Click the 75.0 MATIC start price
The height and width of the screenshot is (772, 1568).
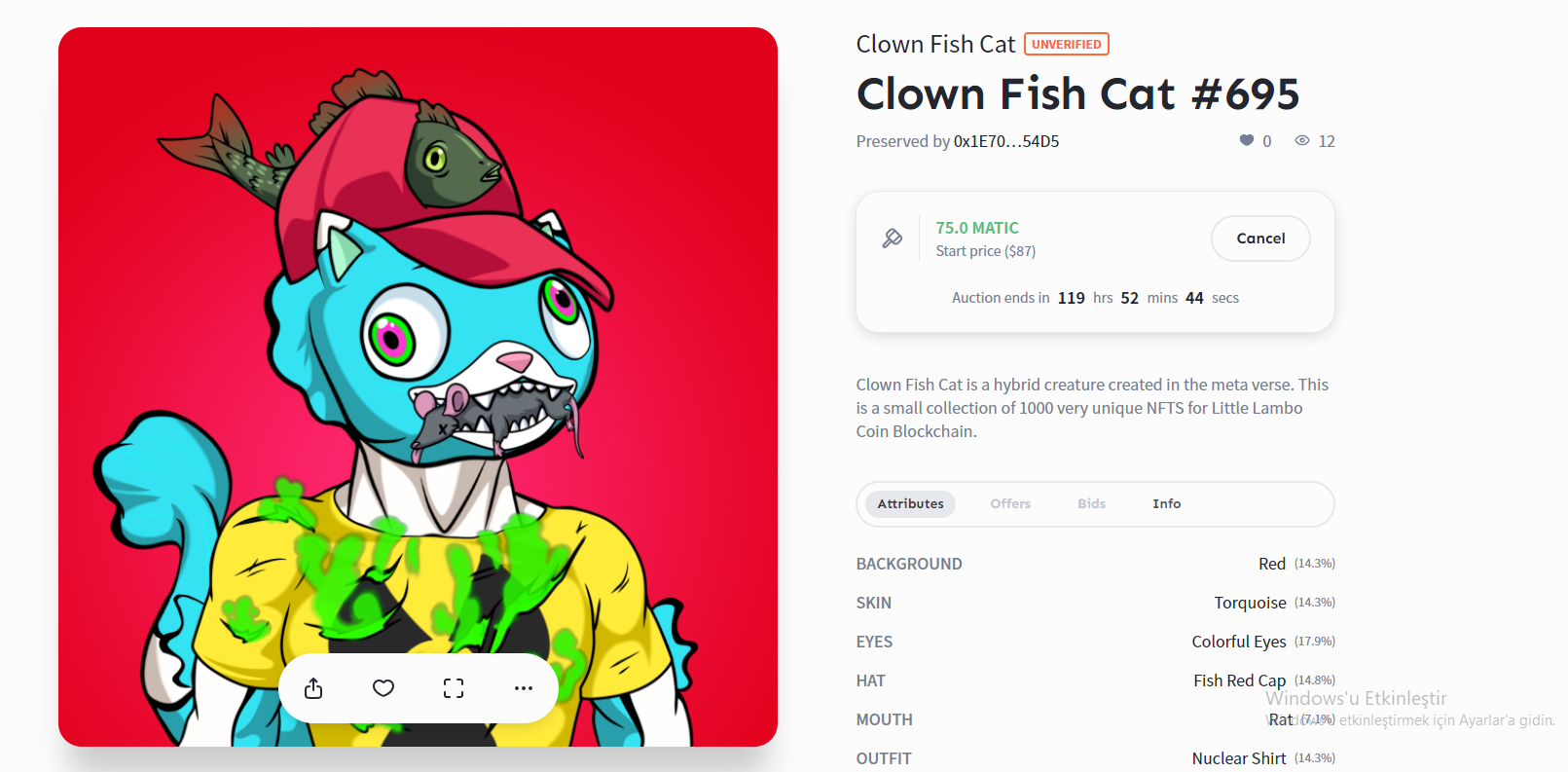tap(977, 228)
